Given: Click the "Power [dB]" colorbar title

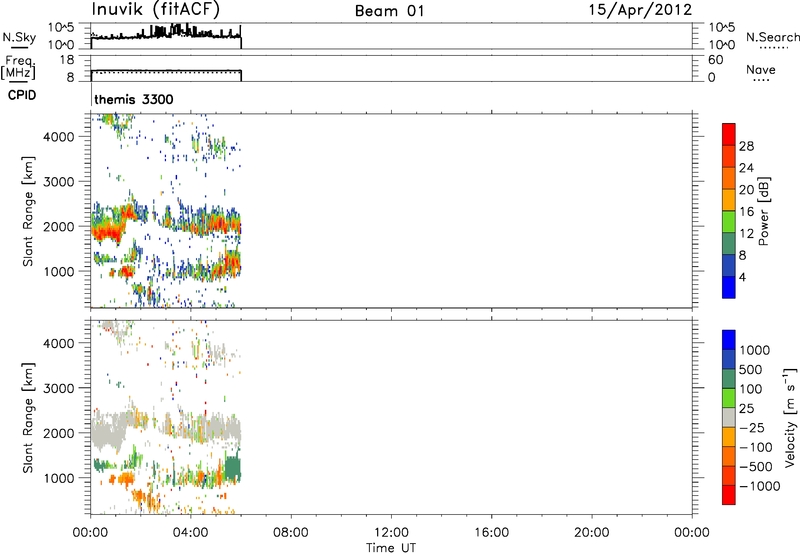Looking at the screenshot, I should (x=764, y=211).
